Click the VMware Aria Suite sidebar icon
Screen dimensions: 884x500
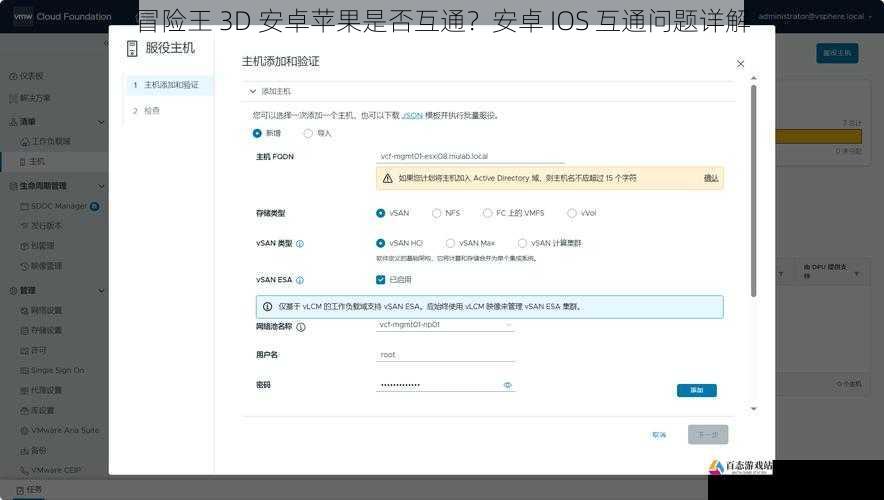(x=24, y=430)
